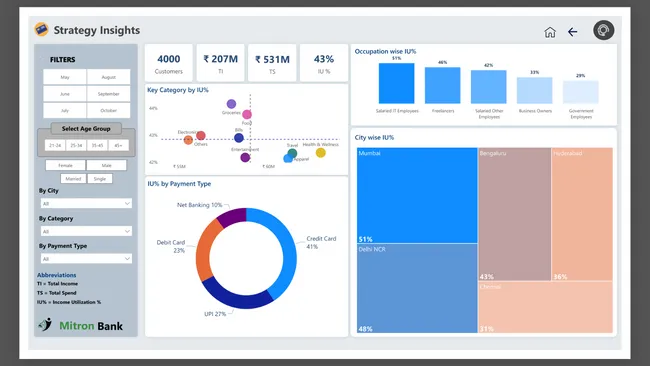Select the Salaried Other Employees bar
This screenshot has height=366, width=650.
[x=488, y=87]
